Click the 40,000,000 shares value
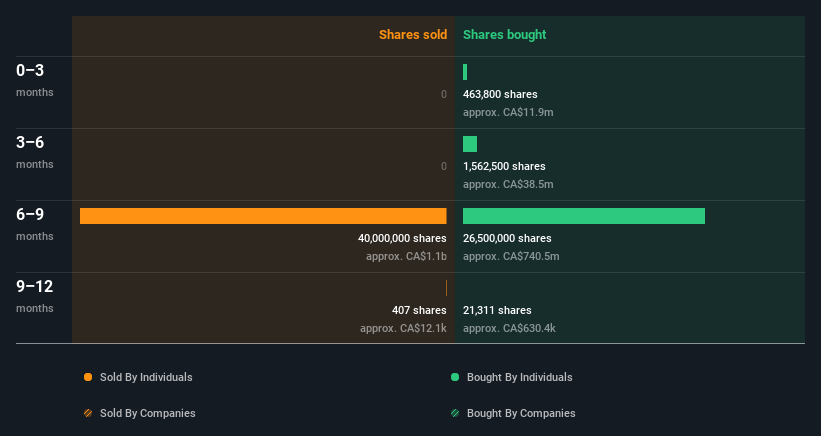 click(x=402, y=238)
